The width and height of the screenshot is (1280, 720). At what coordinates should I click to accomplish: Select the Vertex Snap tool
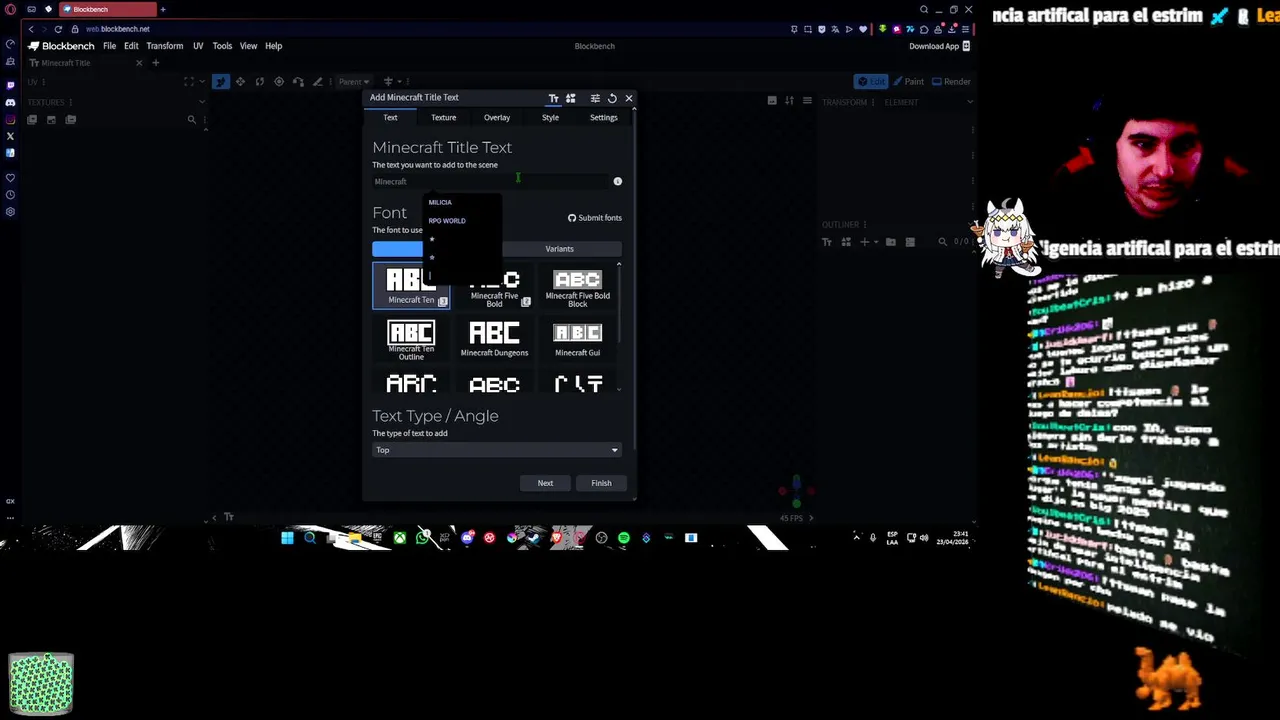point(298,82)
